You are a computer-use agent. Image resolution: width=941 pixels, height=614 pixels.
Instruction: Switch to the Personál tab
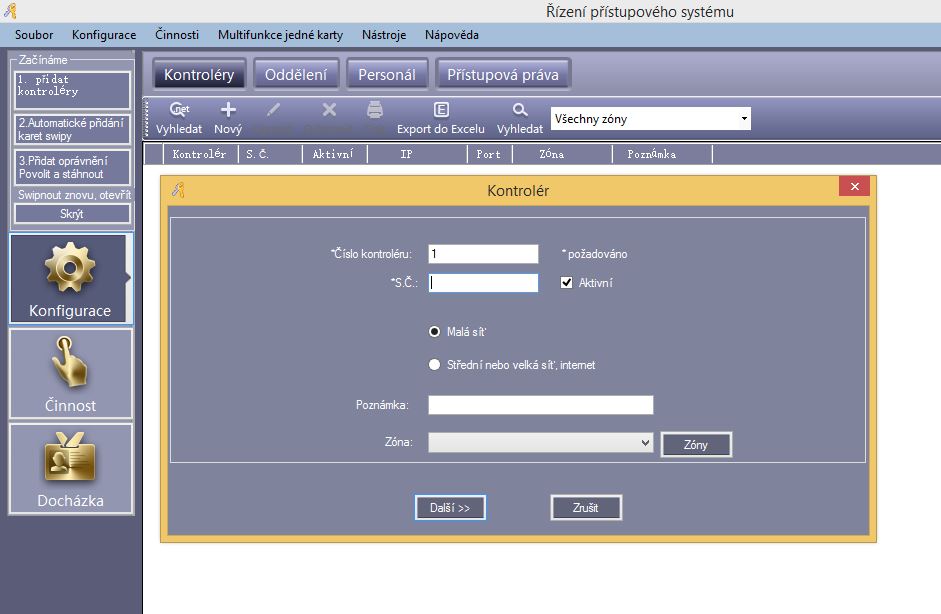pyautogui.click(x=387, y=74)
